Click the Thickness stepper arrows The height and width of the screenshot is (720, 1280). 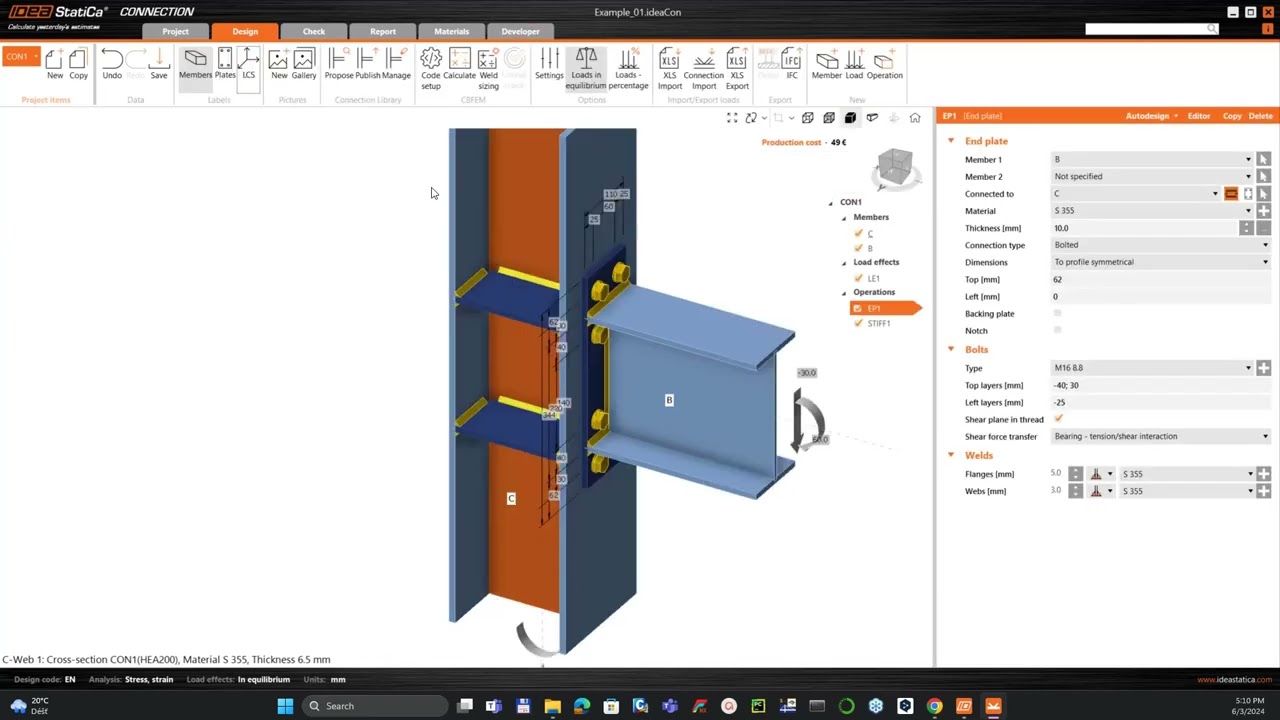1246,228
